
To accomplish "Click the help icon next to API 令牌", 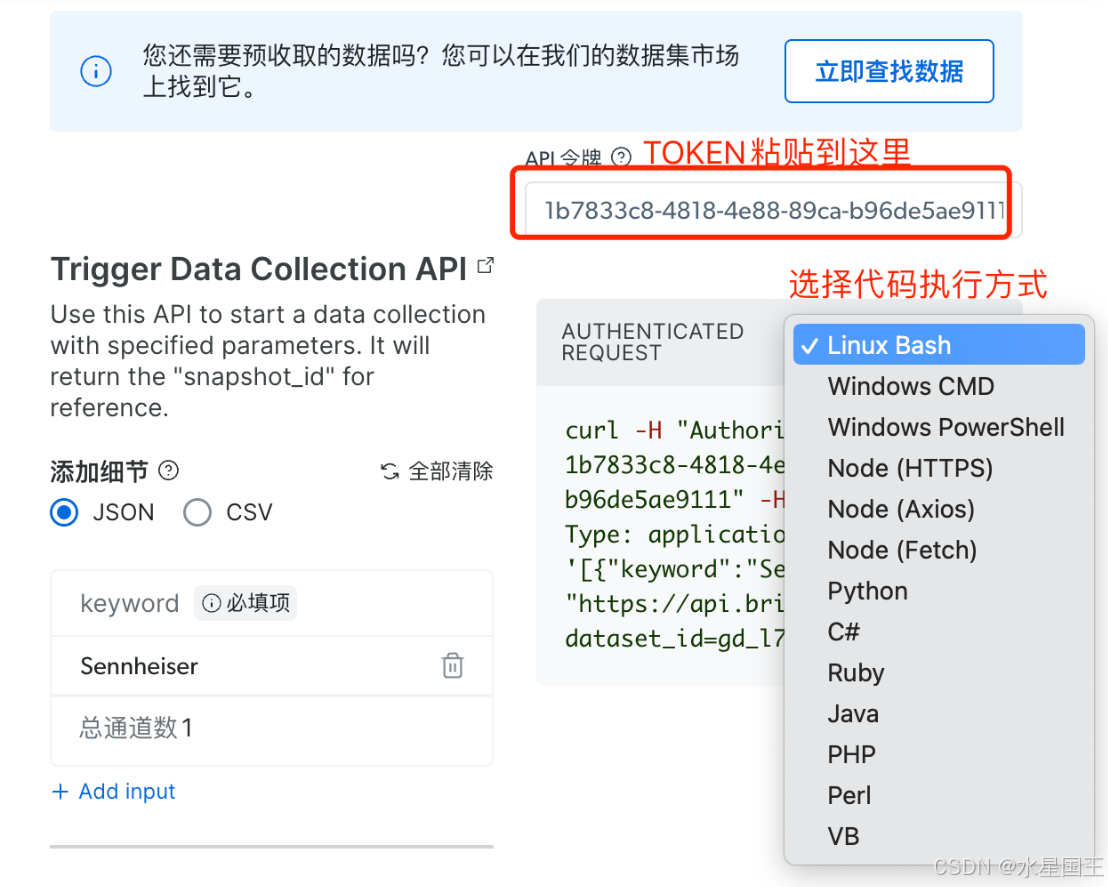I will tap(621, 156).
